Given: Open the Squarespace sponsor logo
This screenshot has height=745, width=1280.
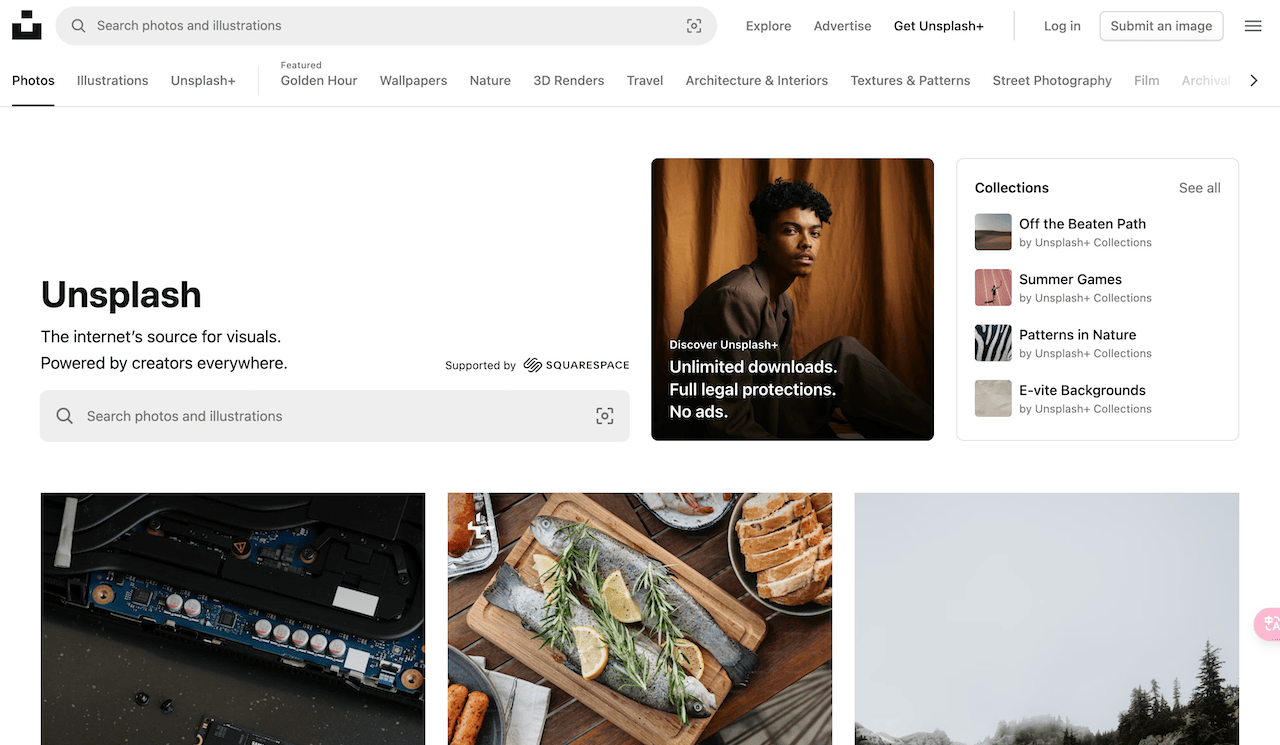Looking at the screenshot, I should (x=576, y=365).
